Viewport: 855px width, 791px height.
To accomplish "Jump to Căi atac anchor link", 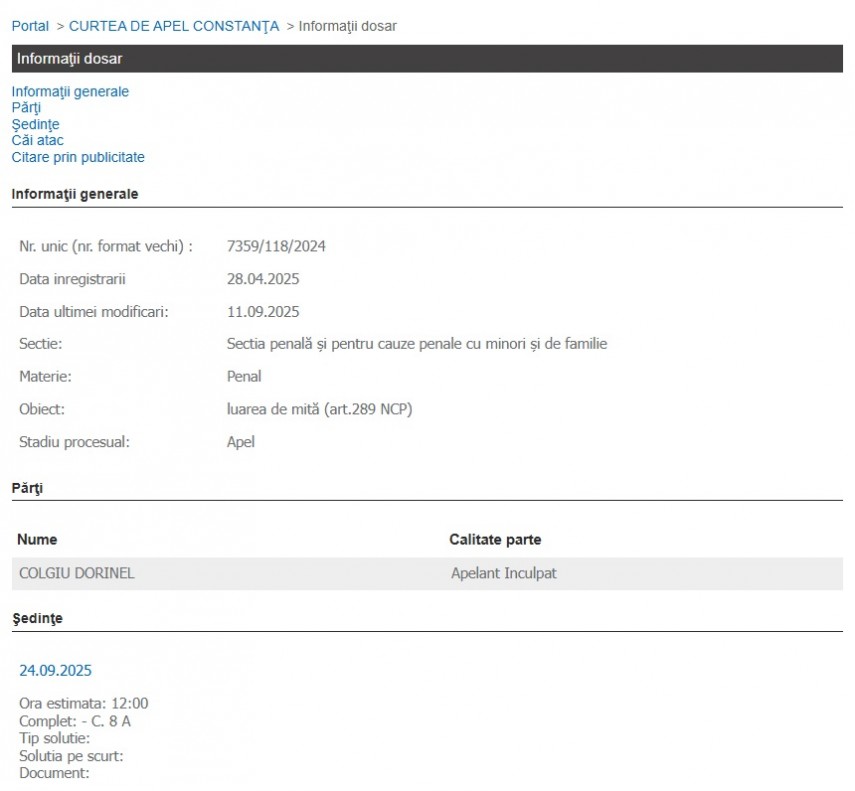I will (x=38, y=141).
